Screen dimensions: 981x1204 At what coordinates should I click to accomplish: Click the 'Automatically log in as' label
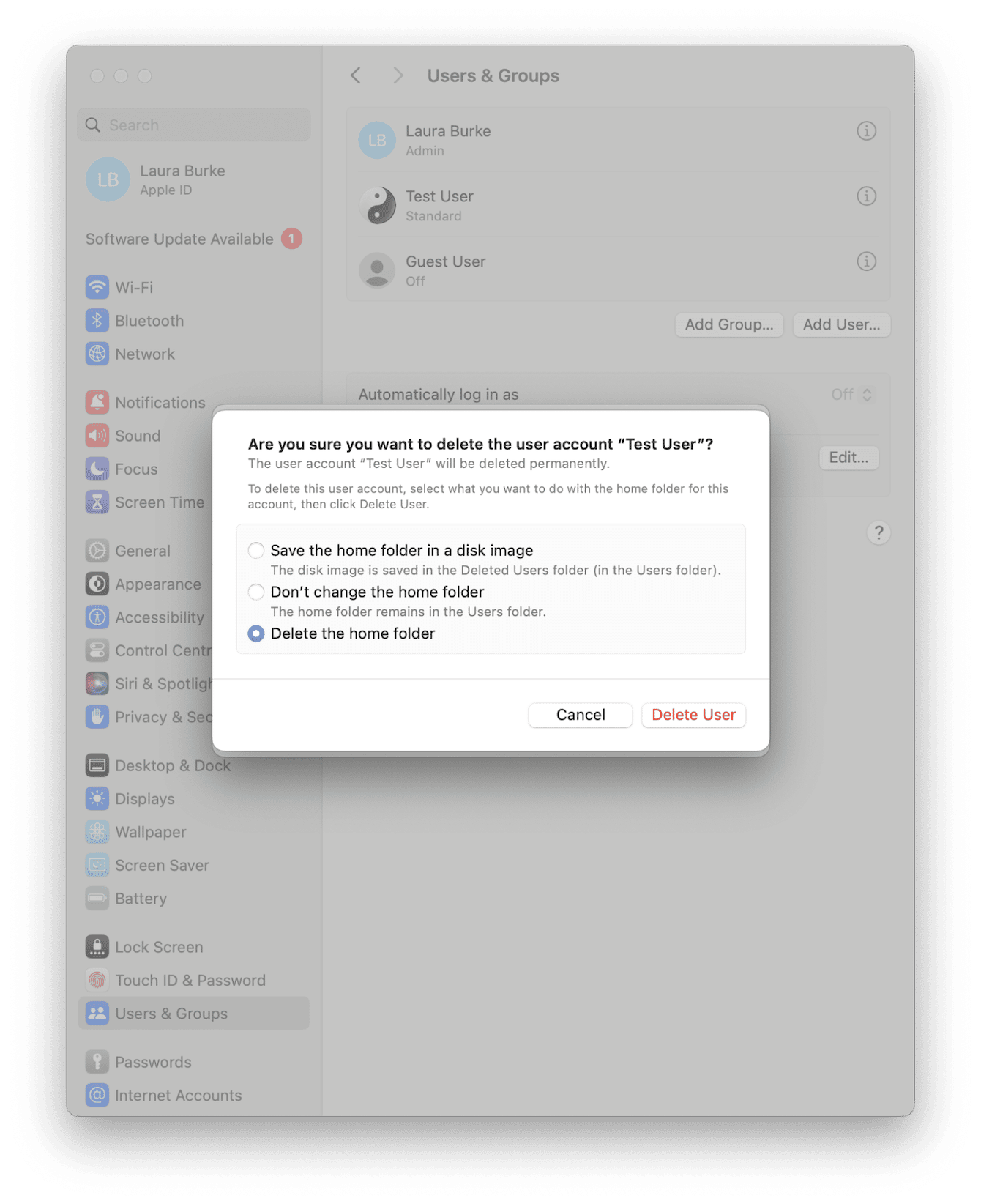(439, 395)
